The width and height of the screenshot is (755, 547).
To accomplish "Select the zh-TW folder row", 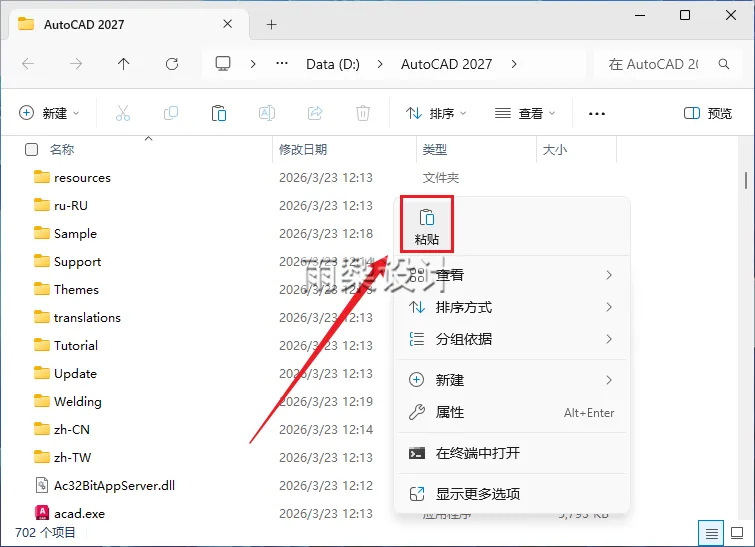I will tap(63, 457).
